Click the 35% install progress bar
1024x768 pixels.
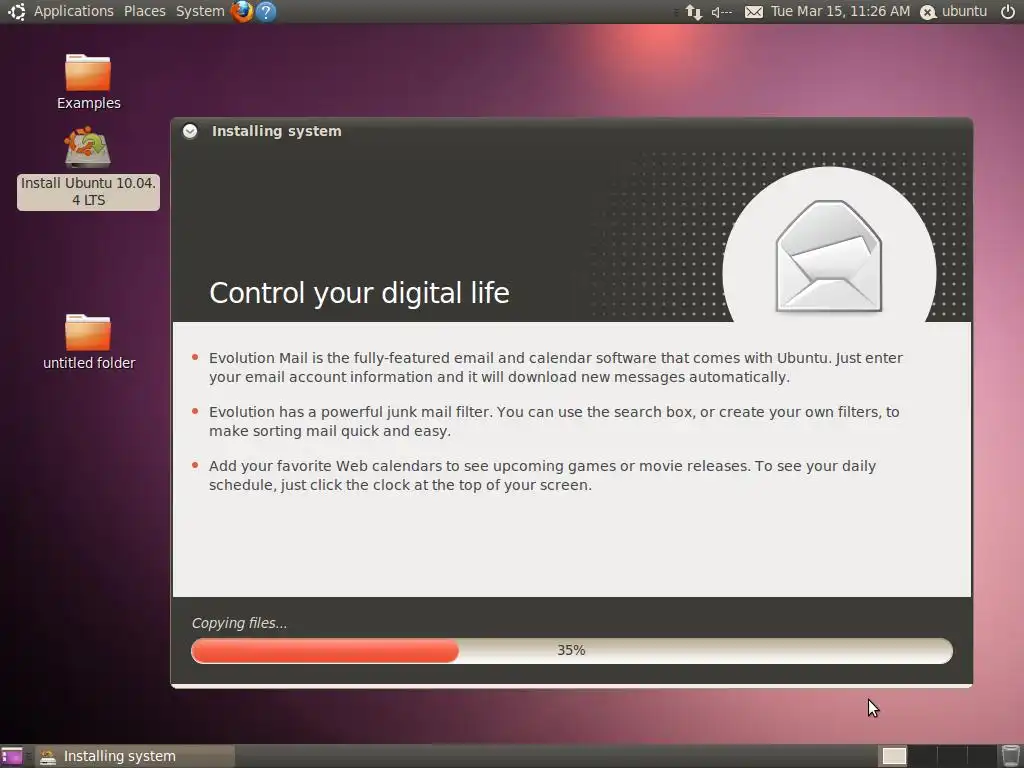(x=571, y=650)
